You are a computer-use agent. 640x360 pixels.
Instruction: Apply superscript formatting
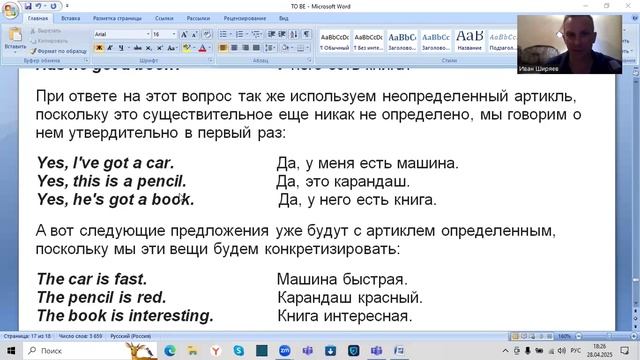[x=160, y=48]
